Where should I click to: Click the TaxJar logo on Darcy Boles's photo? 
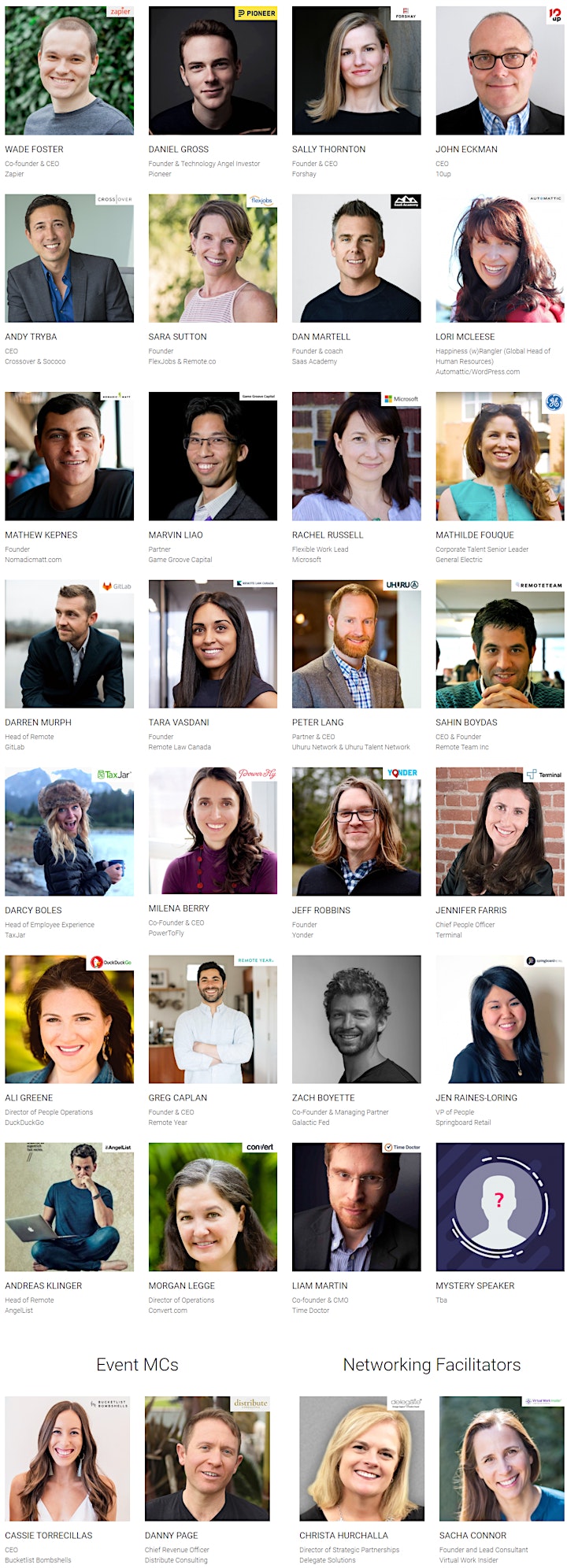114,775
